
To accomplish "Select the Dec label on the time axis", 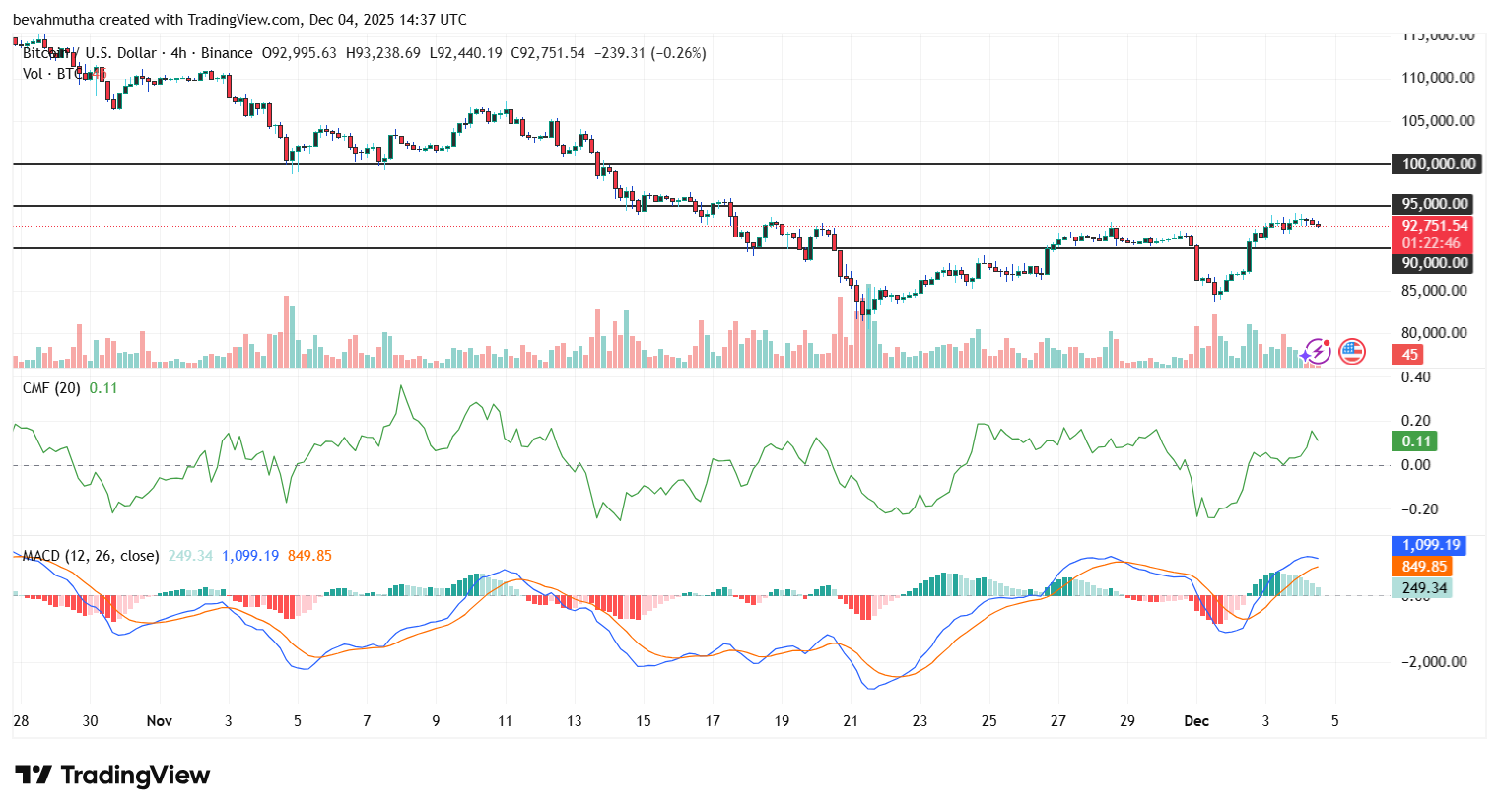I will 1195,721.
